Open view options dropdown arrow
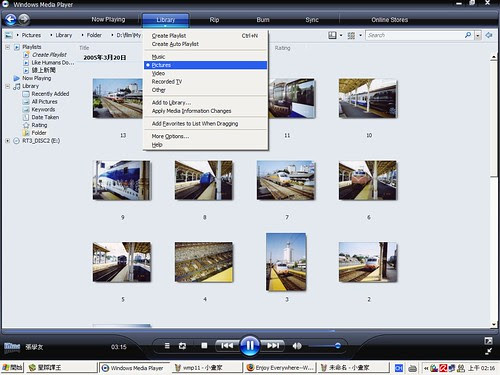The height and width of the screenshot is (375, 500). point(361,35)
